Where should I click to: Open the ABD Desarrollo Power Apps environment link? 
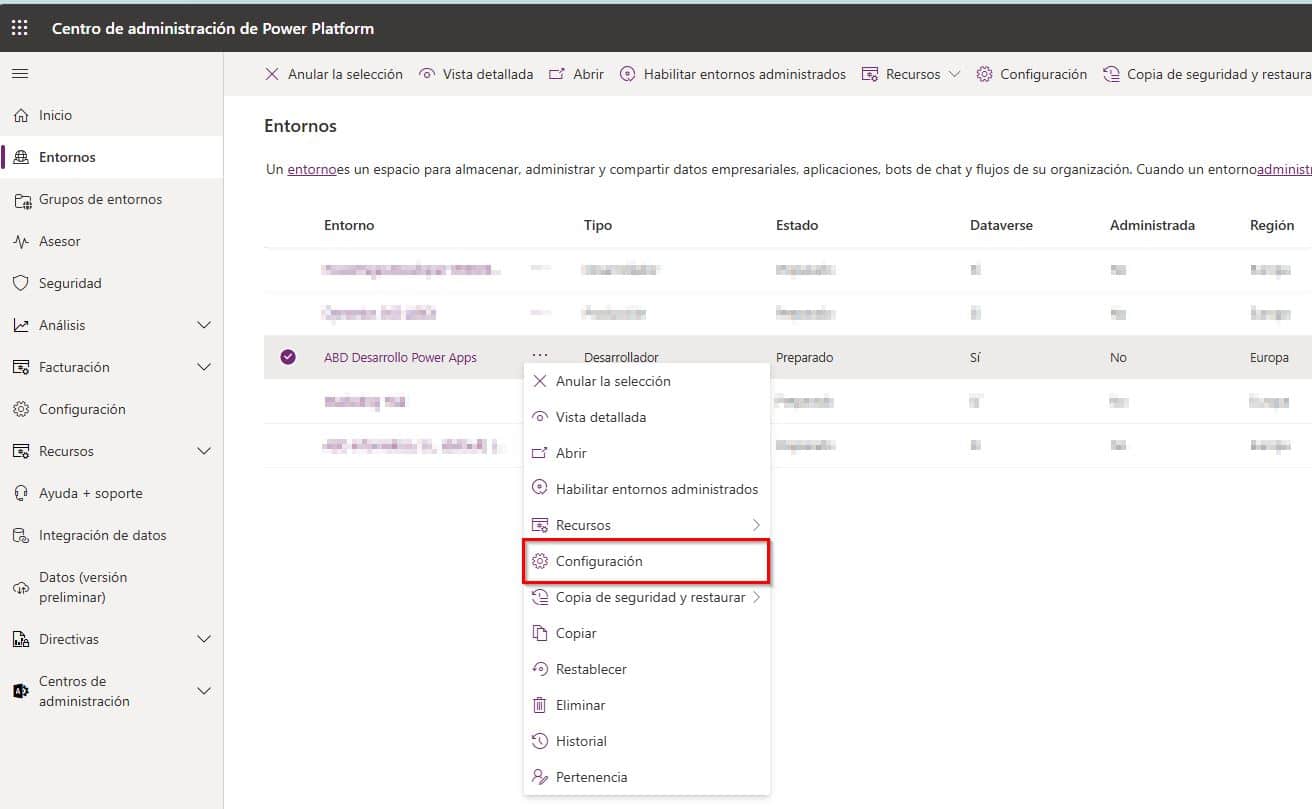400,357
